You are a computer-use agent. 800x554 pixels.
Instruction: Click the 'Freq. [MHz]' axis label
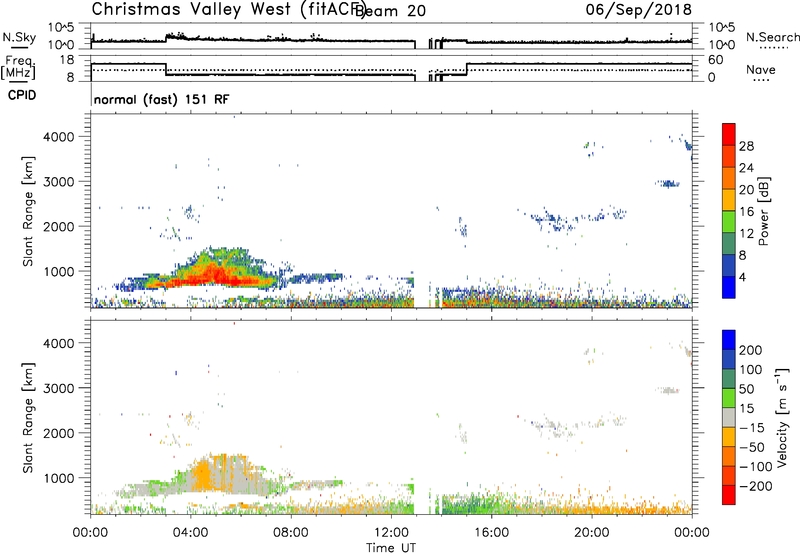click(19, 68)
